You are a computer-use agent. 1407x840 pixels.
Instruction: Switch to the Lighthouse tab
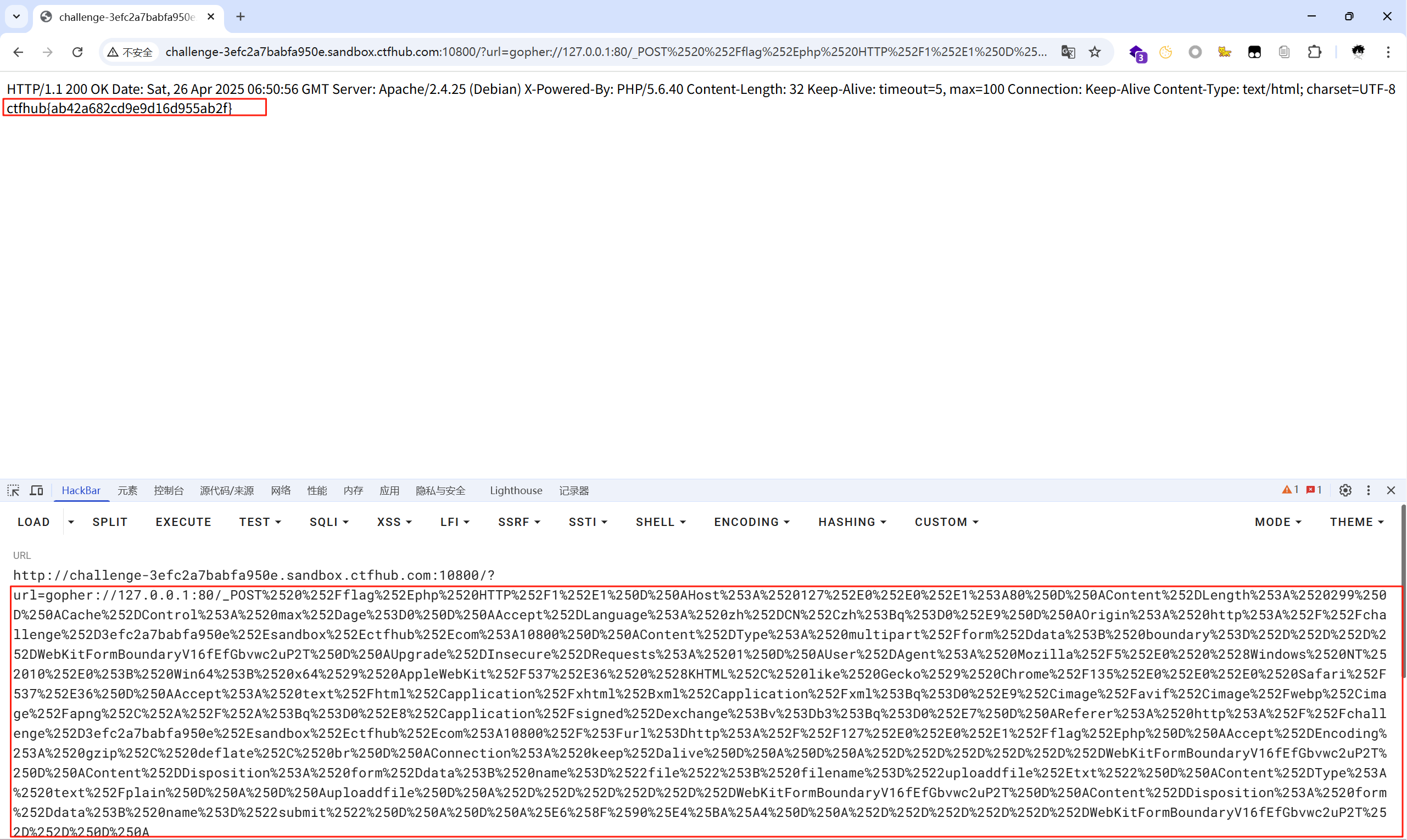pos(516,490)
